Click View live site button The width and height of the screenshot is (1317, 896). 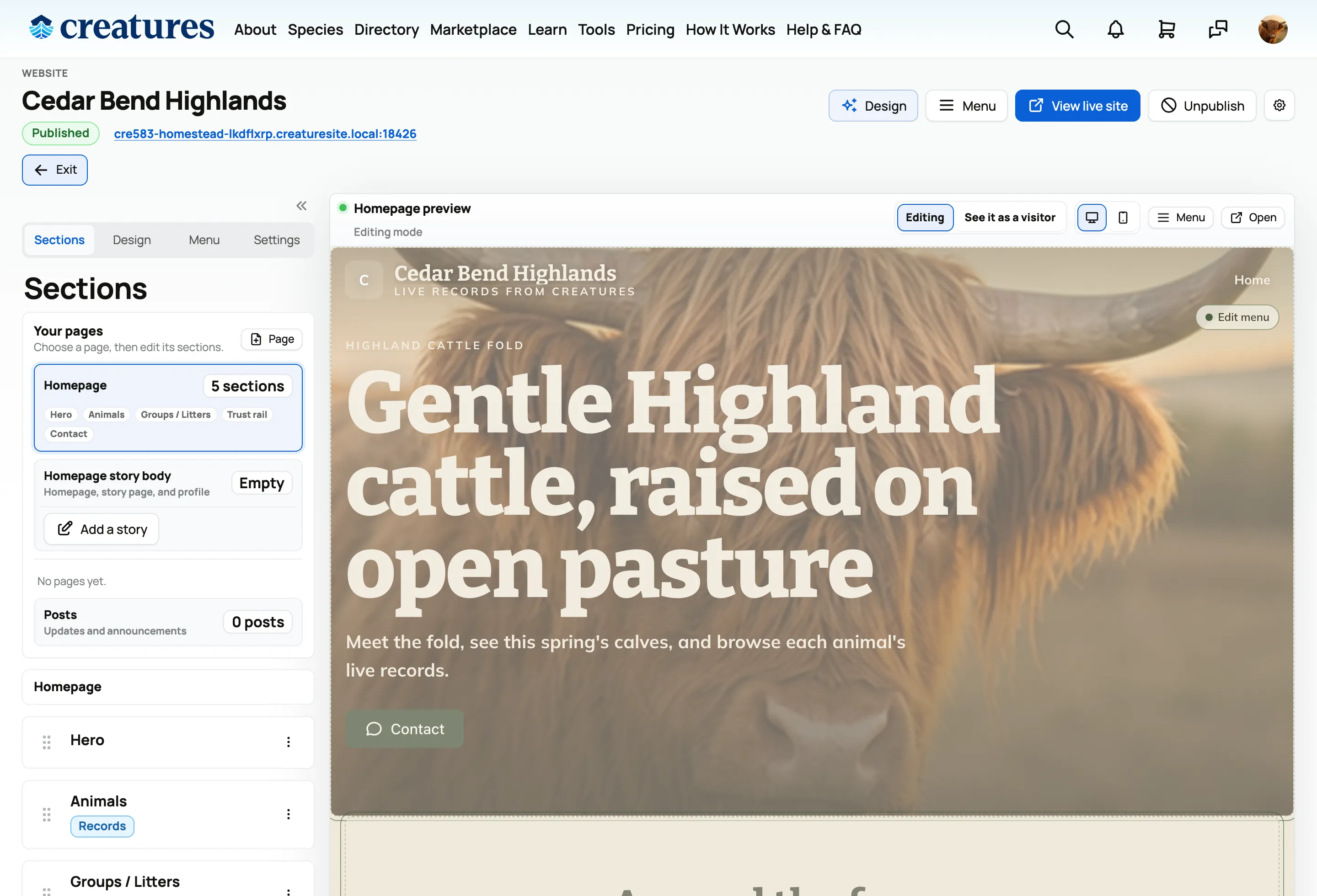[x=1077, y=105]
